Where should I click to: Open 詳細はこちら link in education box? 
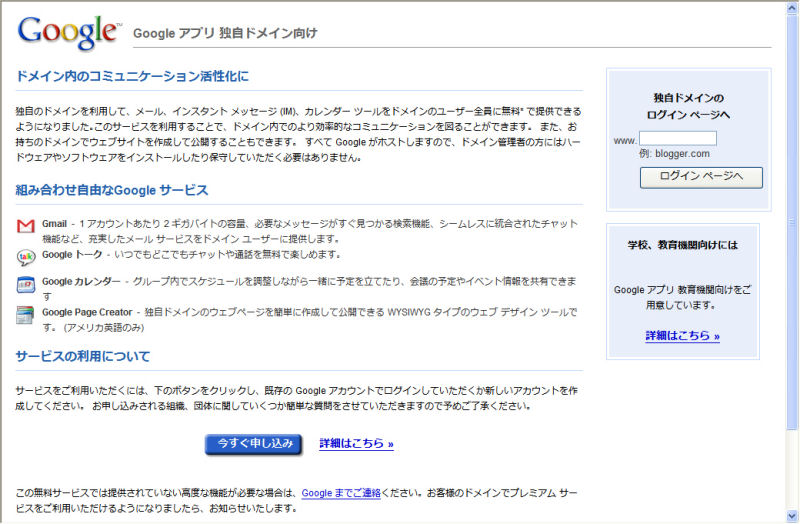point(682,336)
